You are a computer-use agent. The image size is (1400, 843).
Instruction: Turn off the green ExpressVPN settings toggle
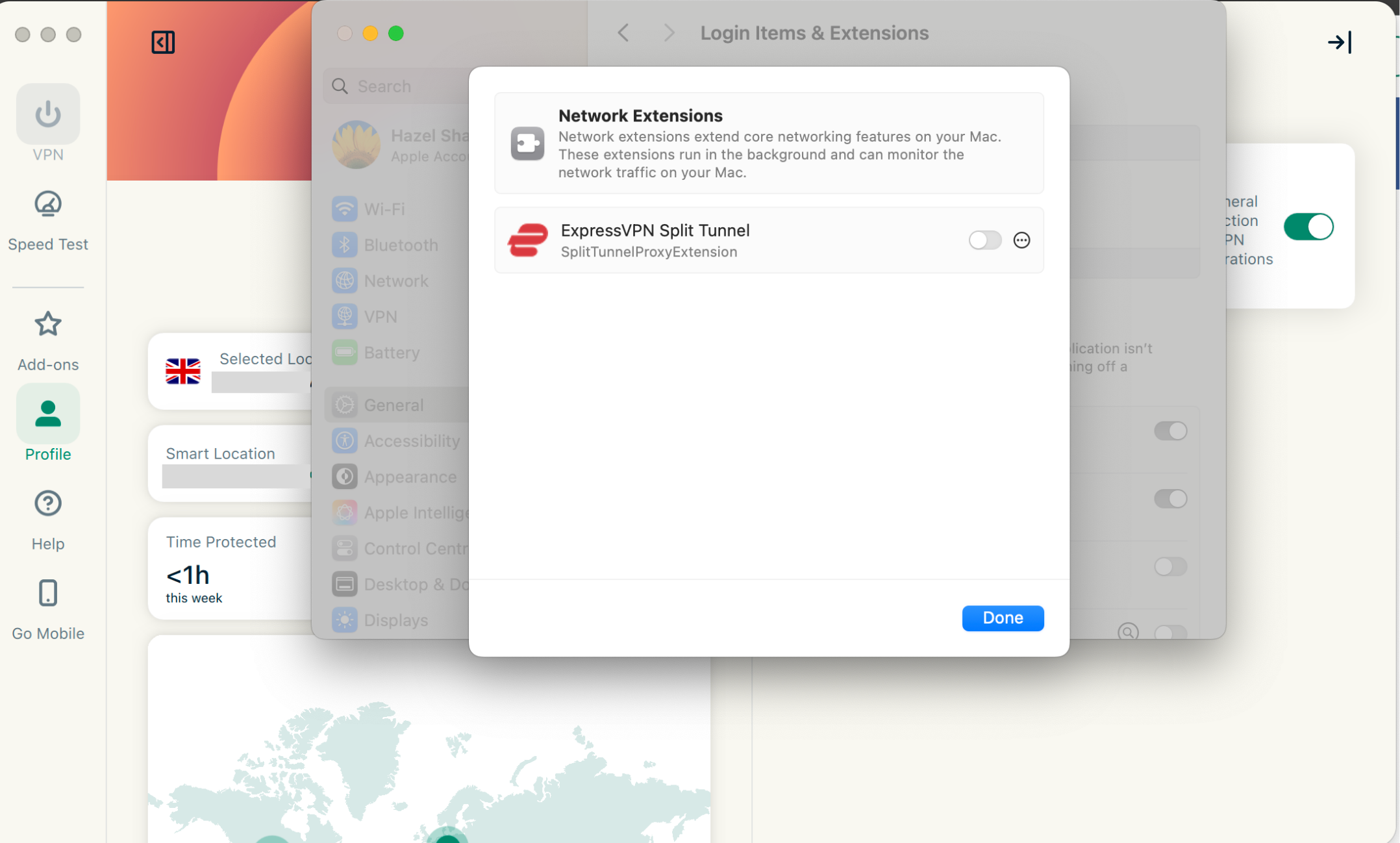pyautogui.click(x=1308, y=227)
